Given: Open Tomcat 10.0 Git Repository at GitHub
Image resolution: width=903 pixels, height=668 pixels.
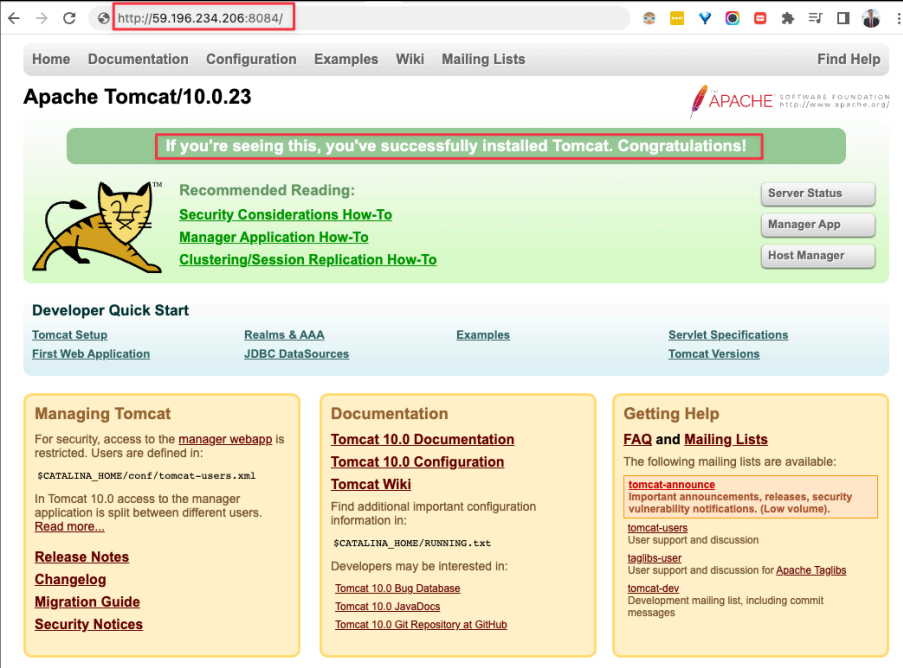Looking at the screenshot, I should click(x=421, y=625).
